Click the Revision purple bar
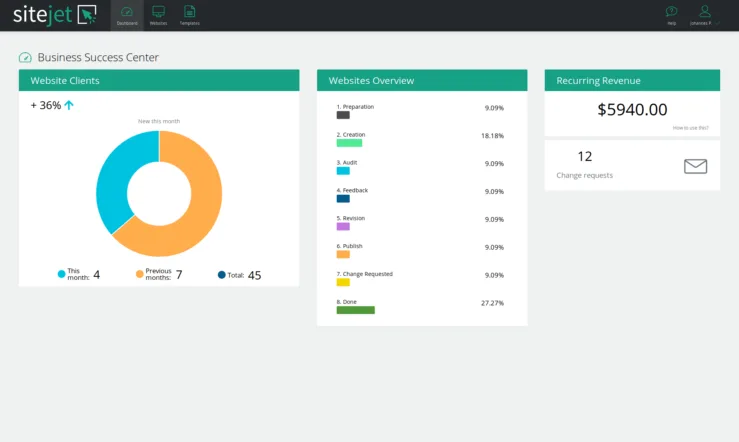 [343, 226]
